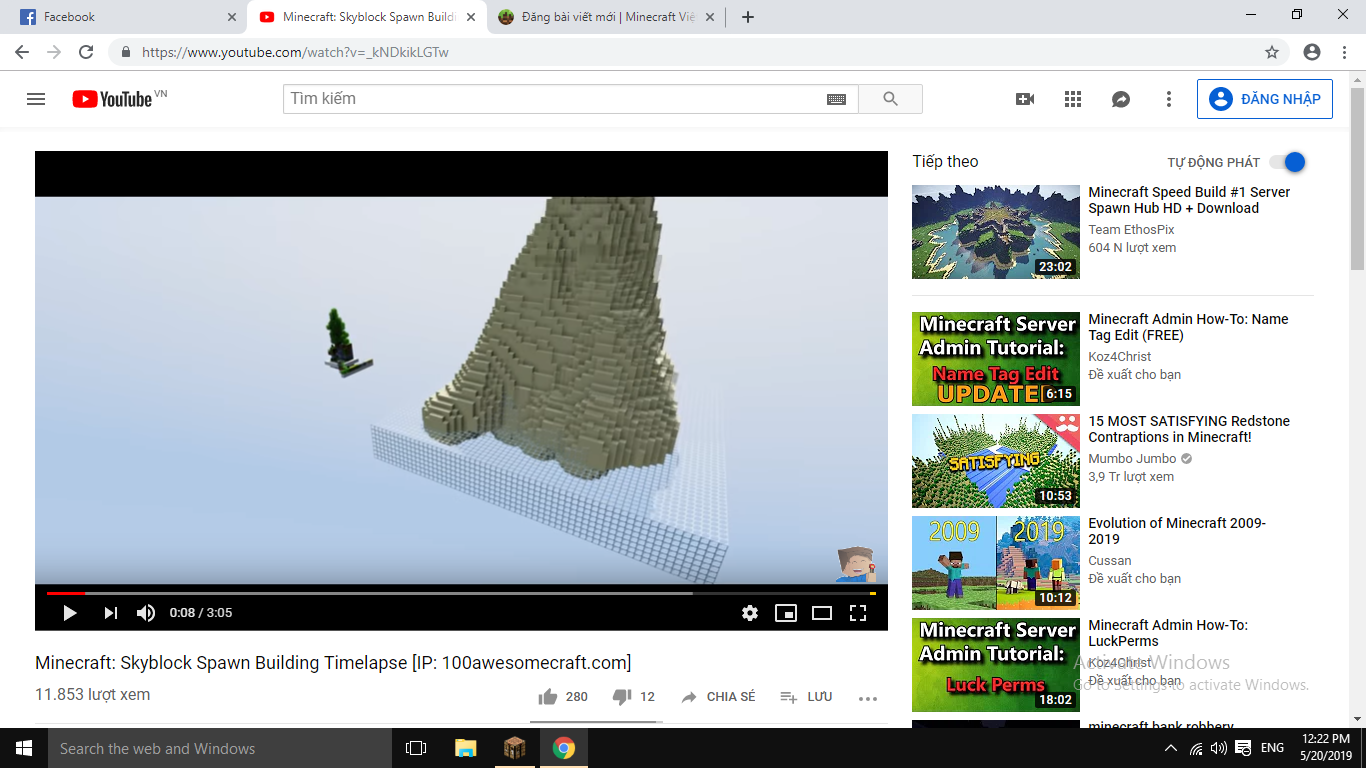Bookmark this page with the star
The width and height of the screenshot is (1366, 768).
1272,52
